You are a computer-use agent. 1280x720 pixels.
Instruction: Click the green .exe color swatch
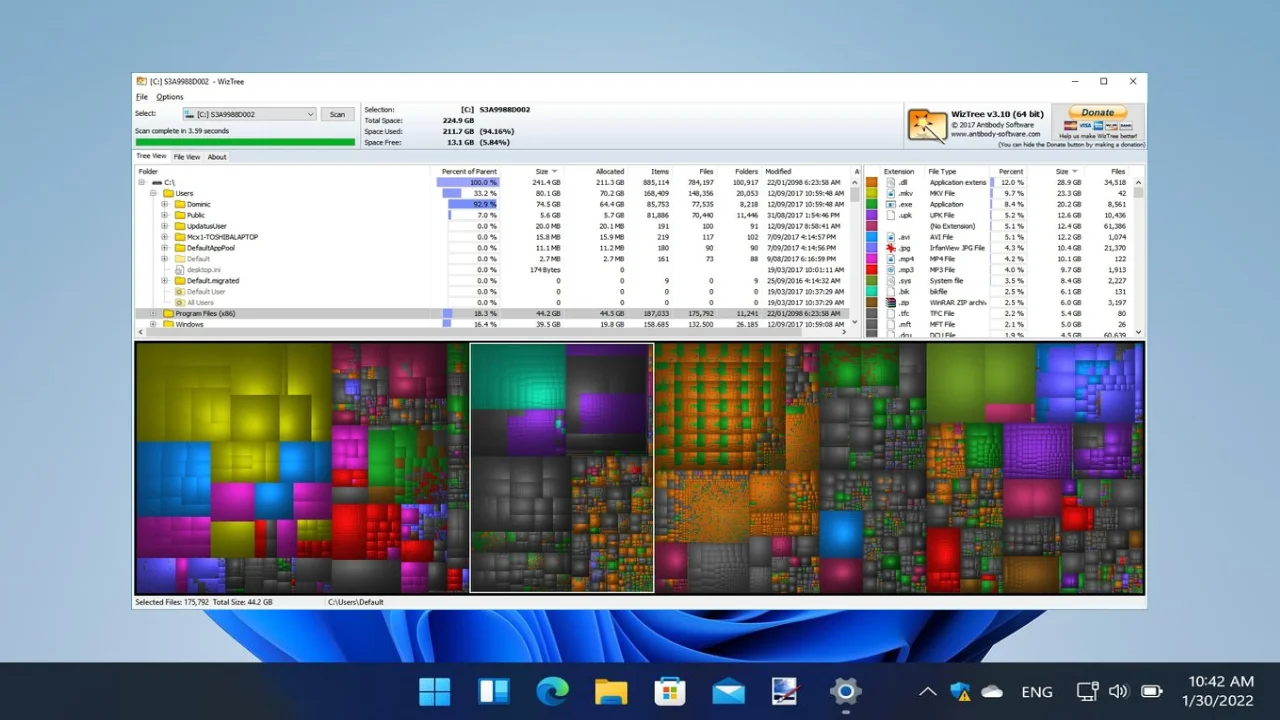point(872,204)
